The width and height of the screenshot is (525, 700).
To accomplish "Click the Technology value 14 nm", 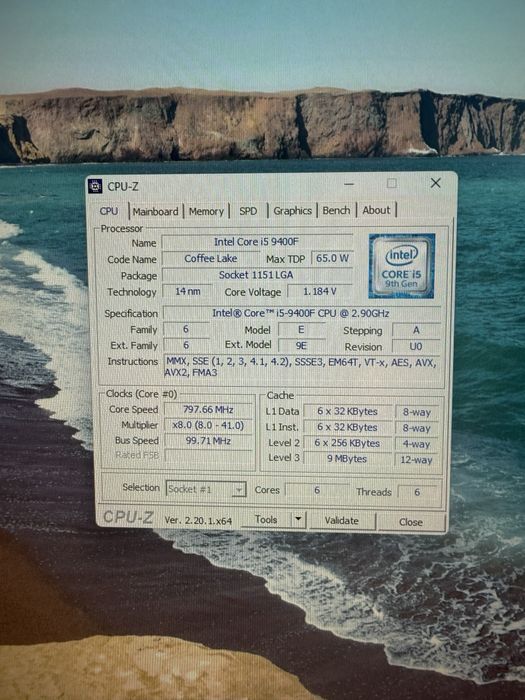I will (188, 292).
